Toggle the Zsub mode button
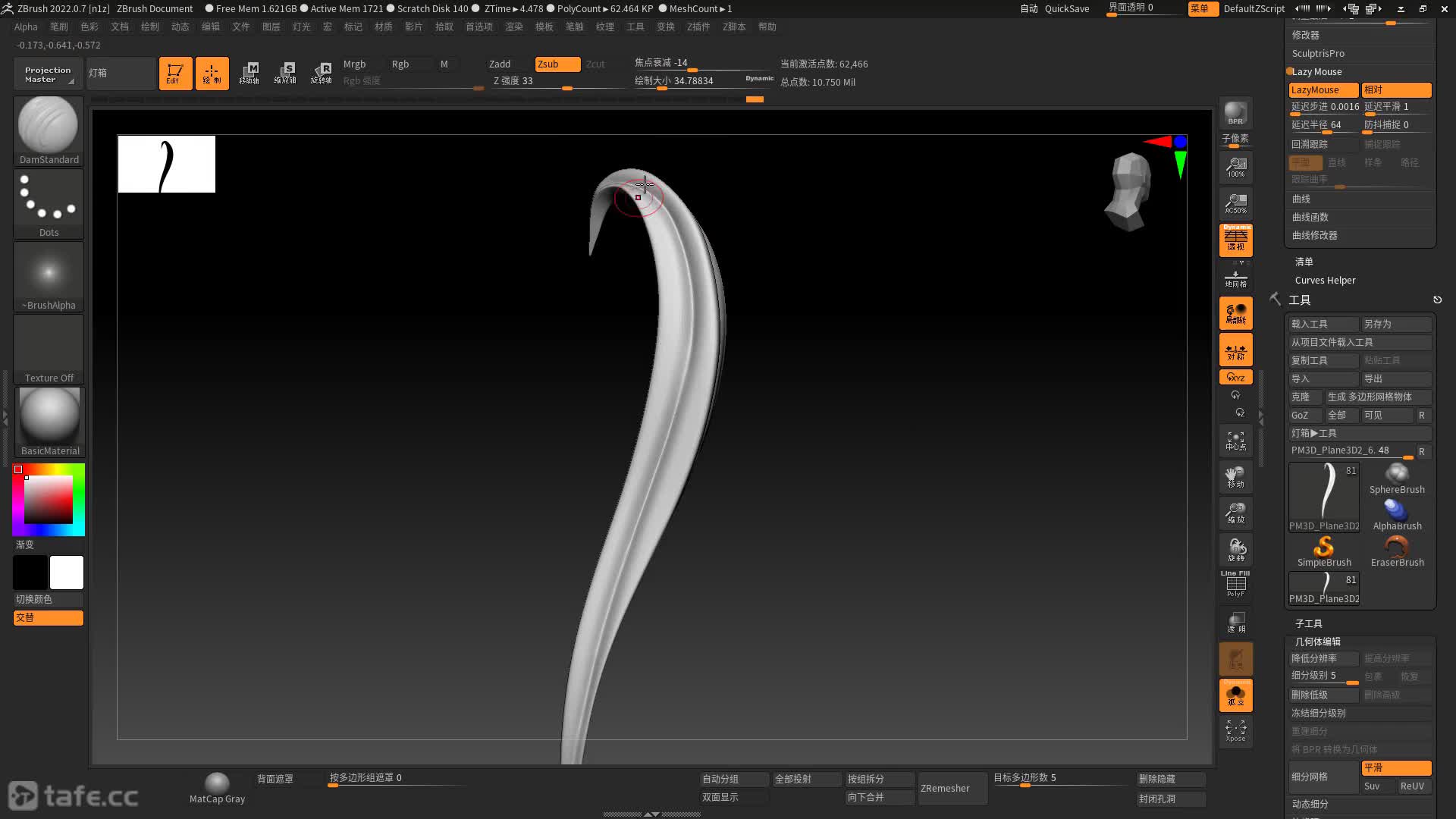This screenshot has height=819, width=1456. click(557, 64)
